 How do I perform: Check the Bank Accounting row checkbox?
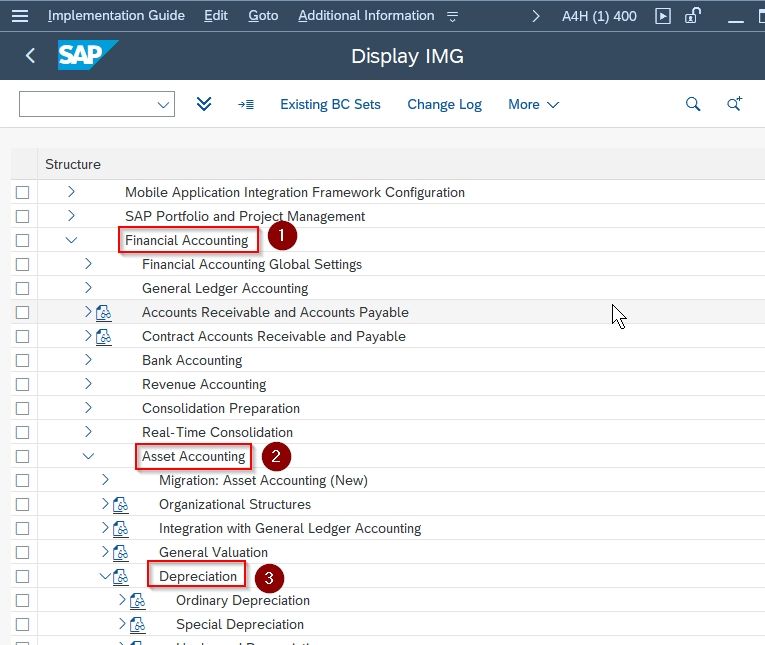tap(22, 361)
